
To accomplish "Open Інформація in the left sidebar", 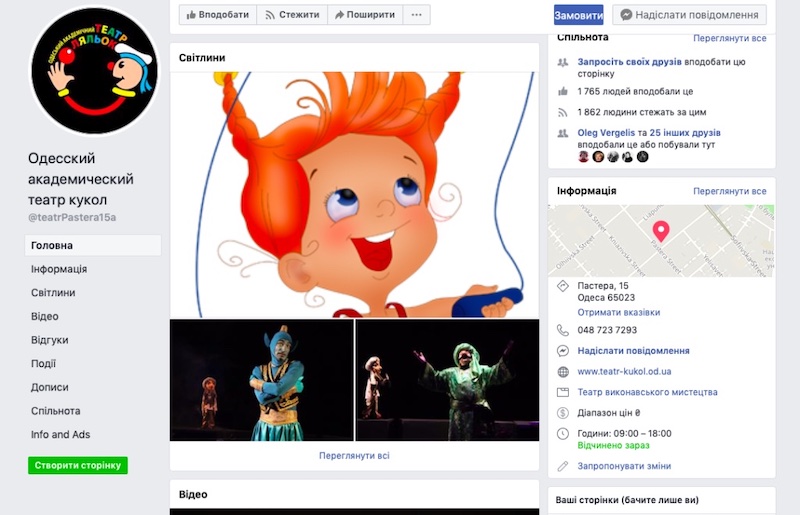I will 59,269.
